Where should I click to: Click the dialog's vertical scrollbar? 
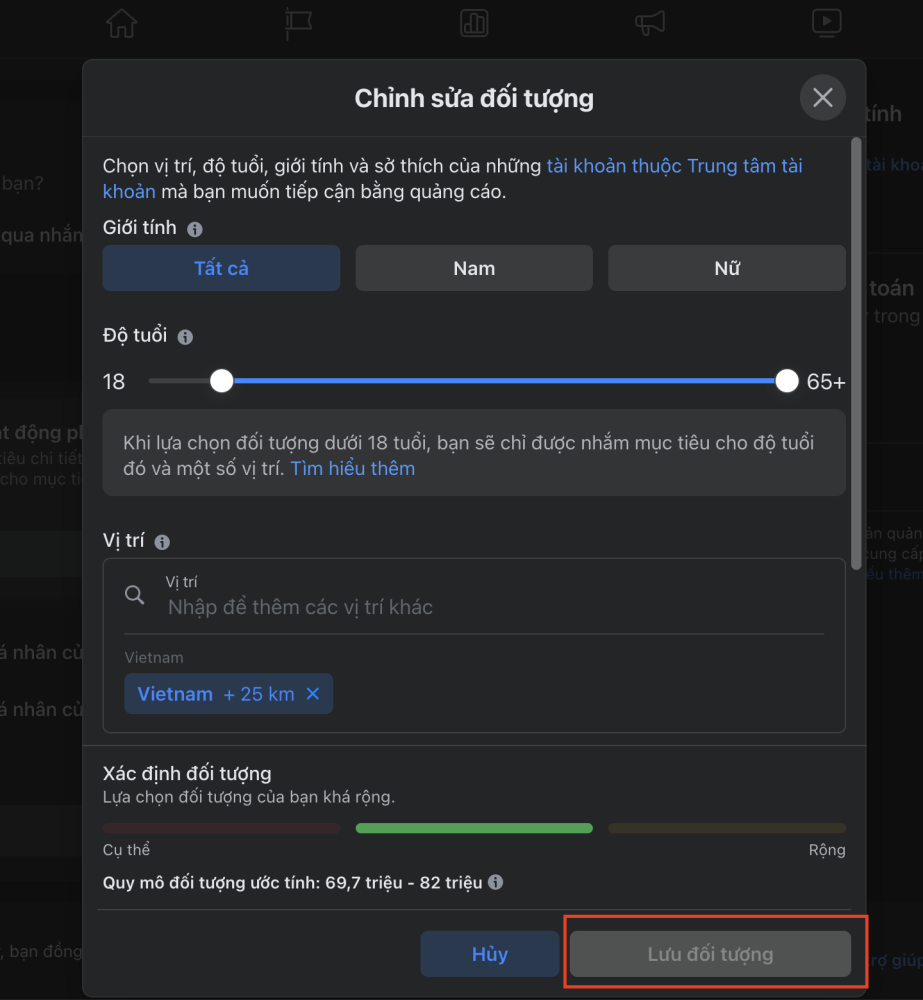(x=856, y=353)
